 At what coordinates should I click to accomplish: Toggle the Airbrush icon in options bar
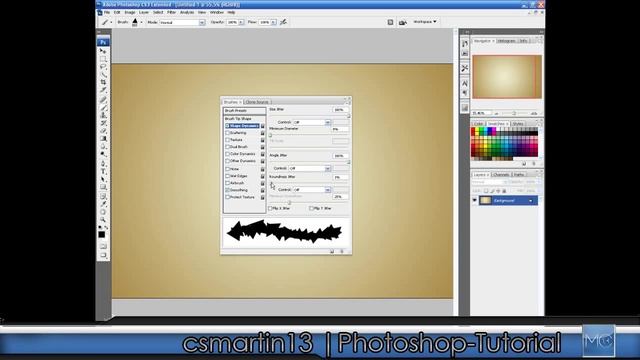tap(283, 22)
